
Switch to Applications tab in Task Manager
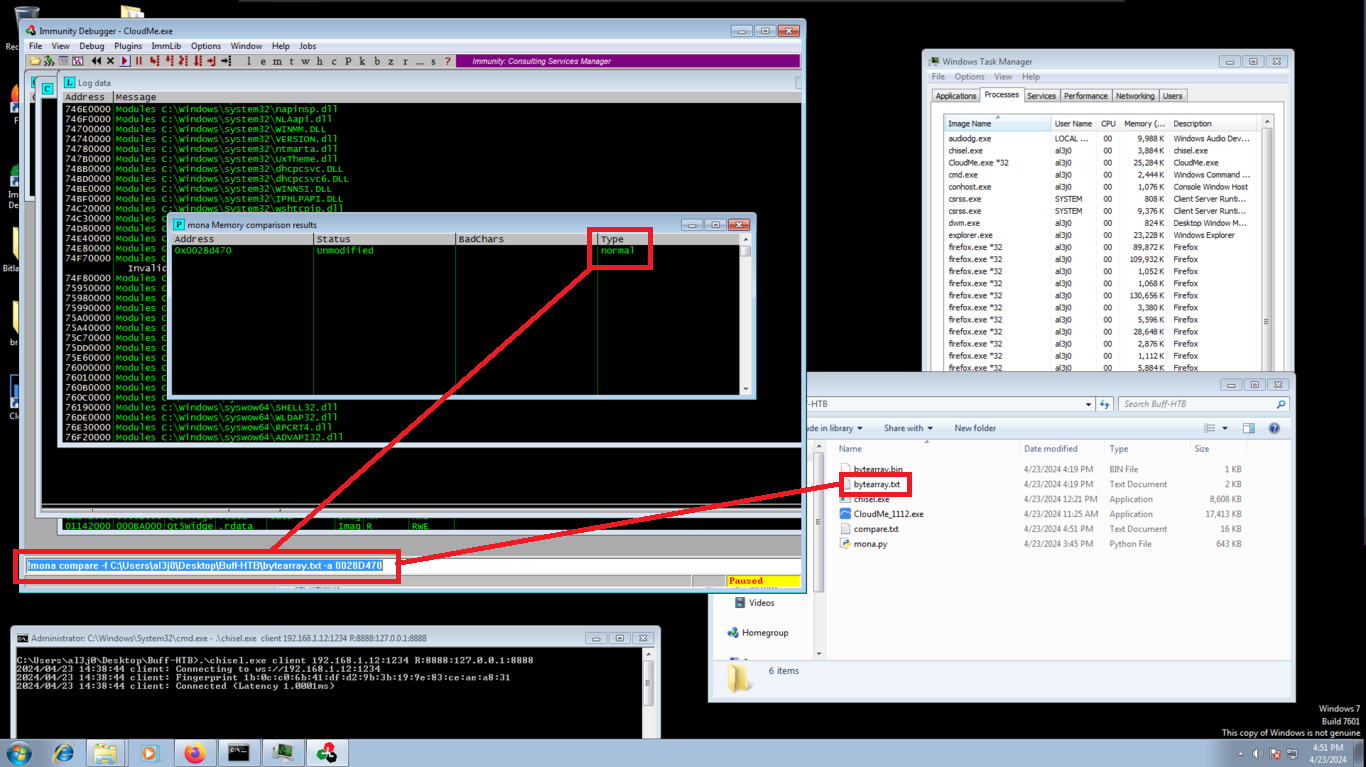point(955,96)
